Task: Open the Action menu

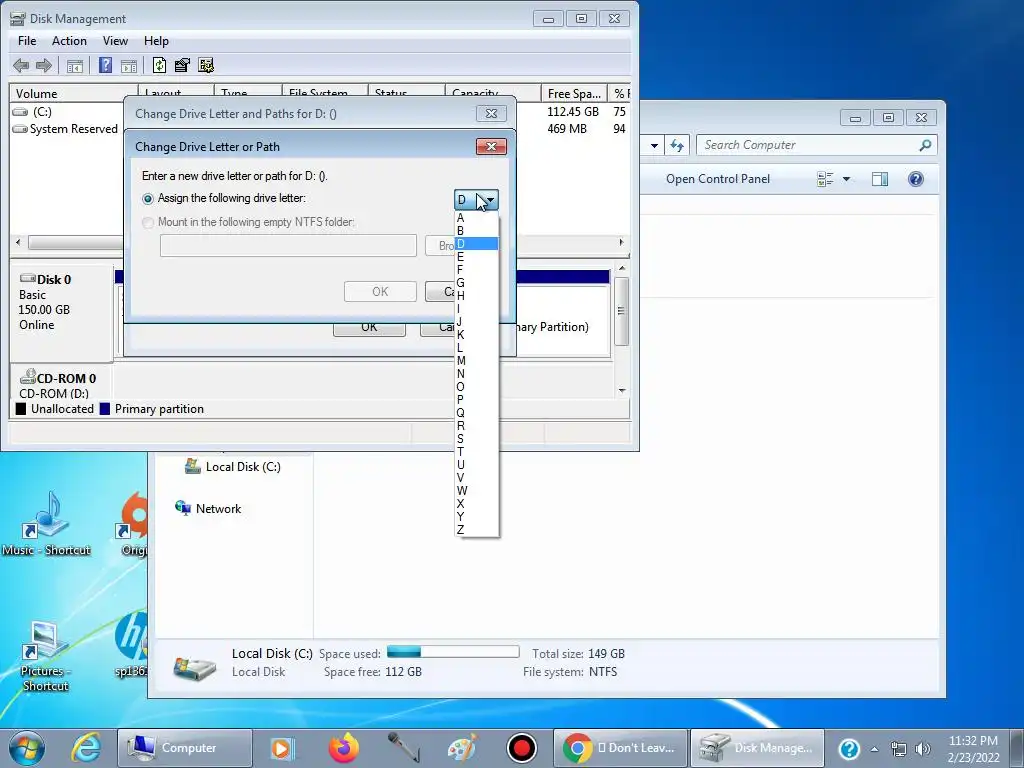Action: click(x=69, y=40)
